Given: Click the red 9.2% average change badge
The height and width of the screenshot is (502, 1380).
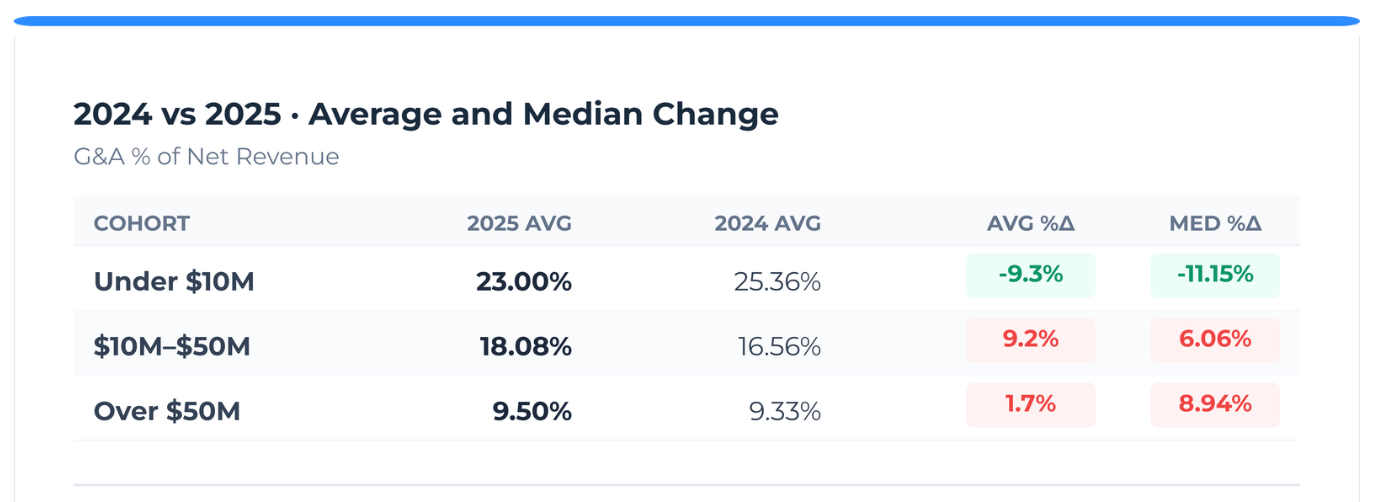Looking at the screenshot, I should [x=1031, y=340].
